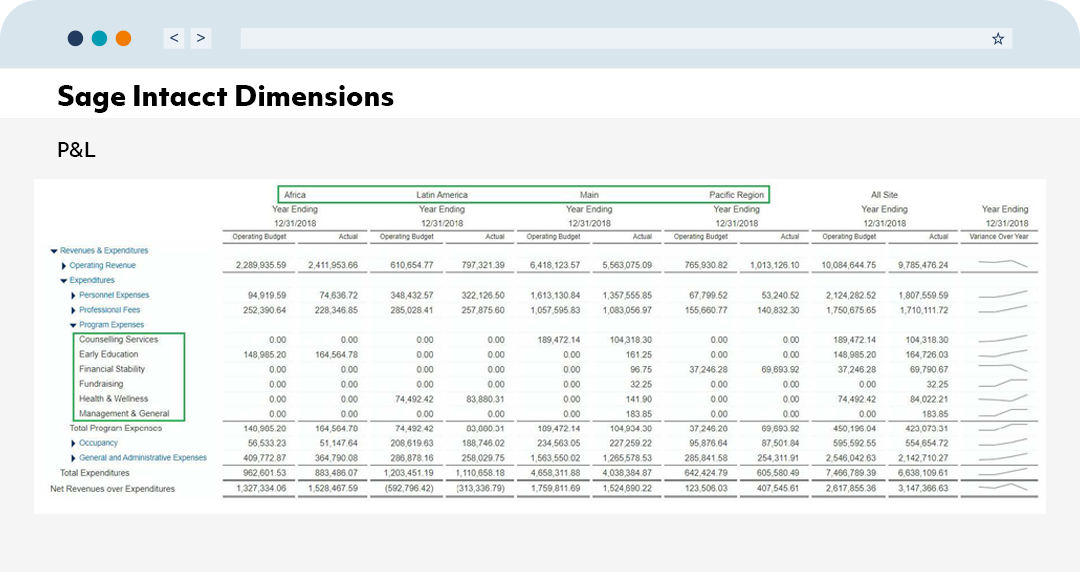Click the Operating Revenue variance sparkline
1080x572 pixels.
(1002, 265)
